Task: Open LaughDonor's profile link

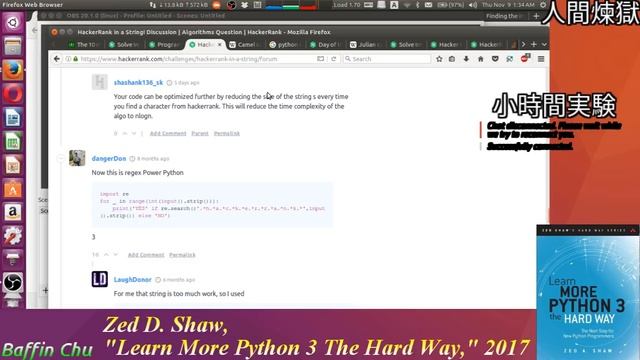Action: (132, 280)
